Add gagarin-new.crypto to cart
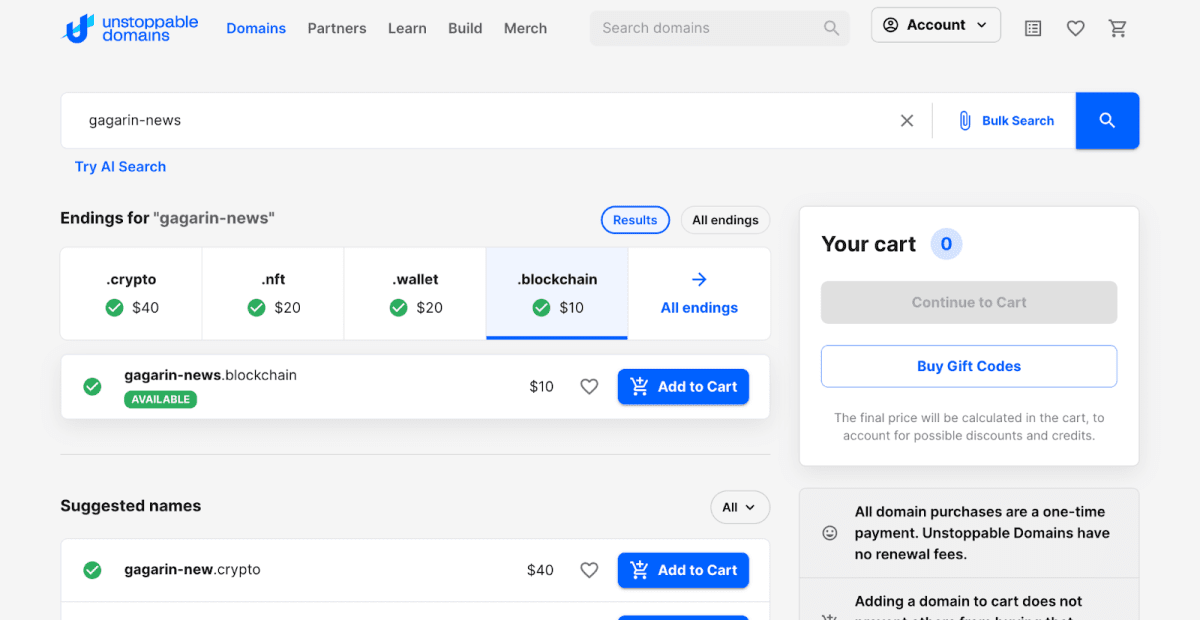Screen dimensions: 1200x620 683,570
